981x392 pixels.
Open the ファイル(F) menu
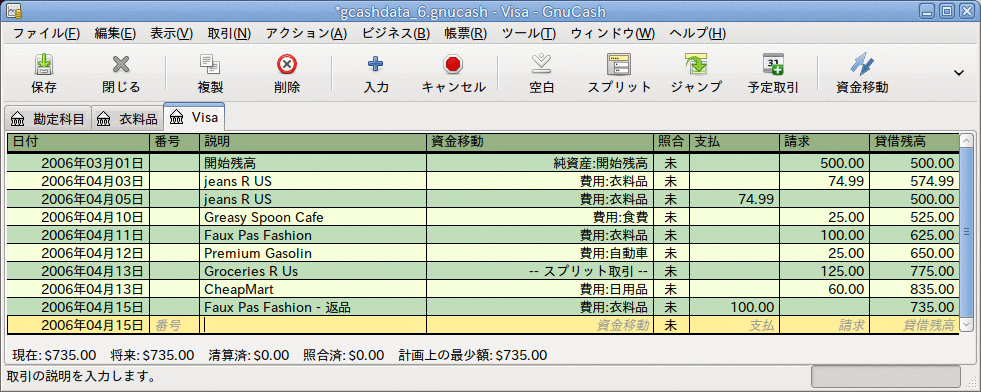tap(46, 33)
